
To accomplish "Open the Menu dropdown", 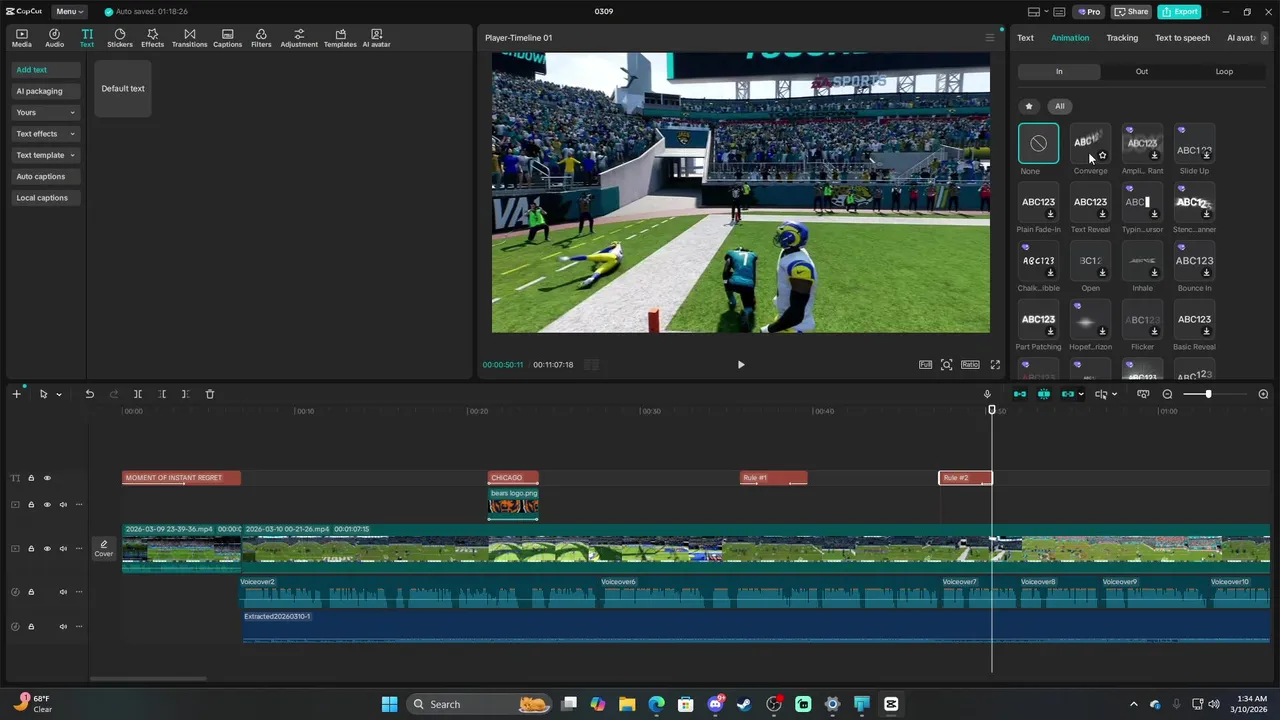I will (69, 12).
